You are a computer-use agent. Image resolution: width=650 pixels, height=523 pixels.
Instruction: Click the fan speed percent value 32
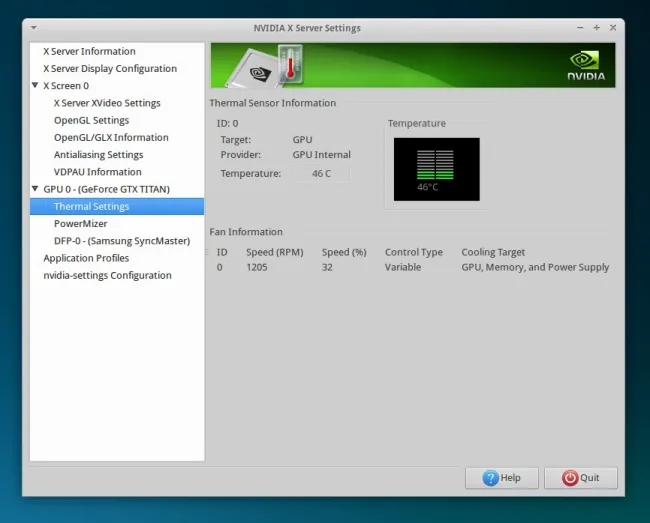(327, 267)
